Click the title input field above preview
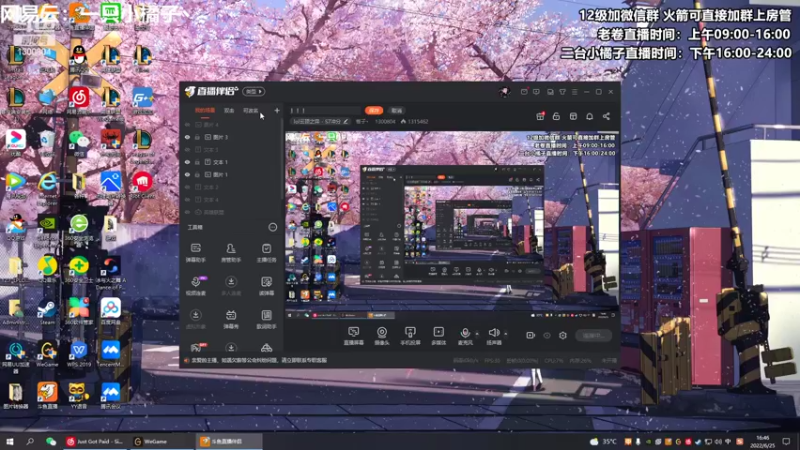The width and height of the screenshot is (800, 450). tap(324, 110)
